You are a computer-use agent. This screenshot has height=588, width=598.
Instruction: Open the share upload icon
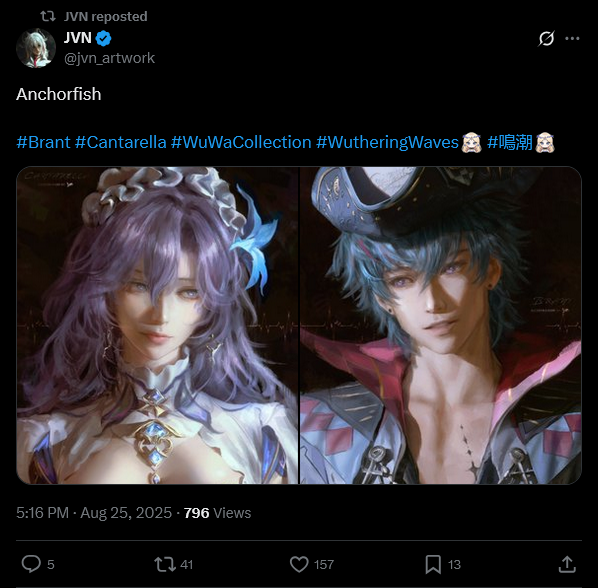[x=567, y=564]
